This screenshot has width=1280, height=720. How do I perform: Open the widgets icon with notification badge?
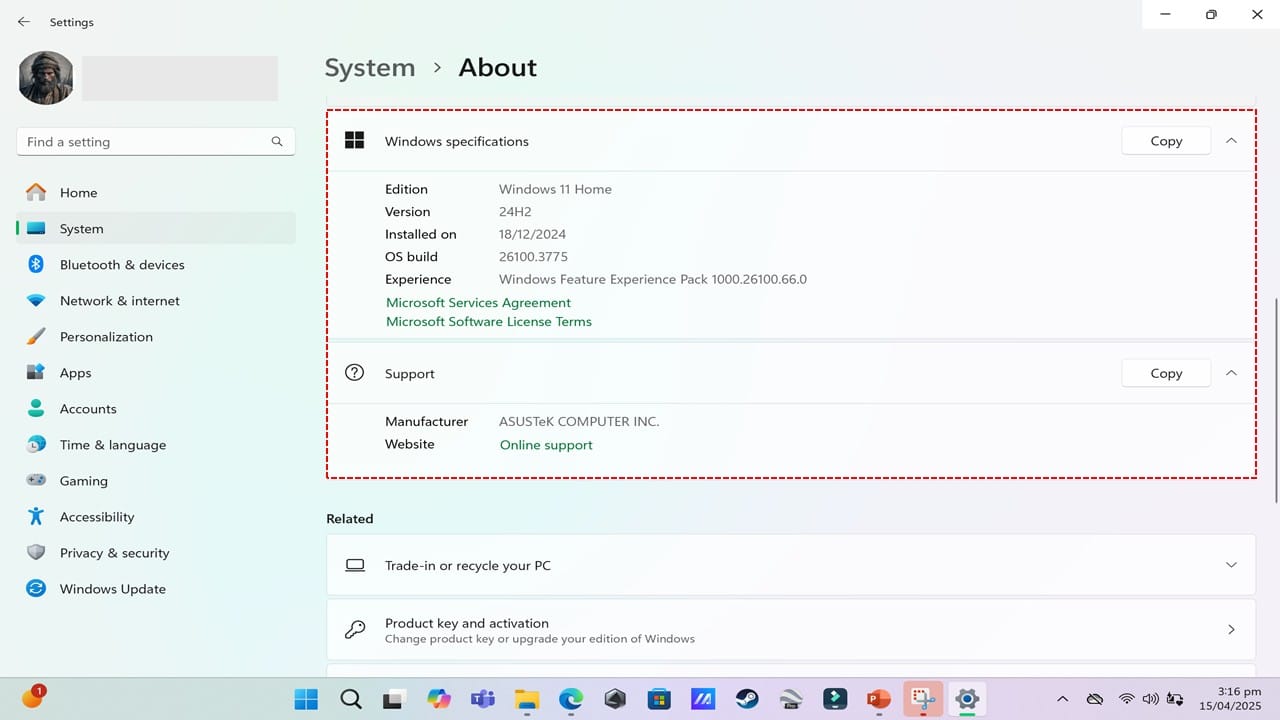coord(32,697)
